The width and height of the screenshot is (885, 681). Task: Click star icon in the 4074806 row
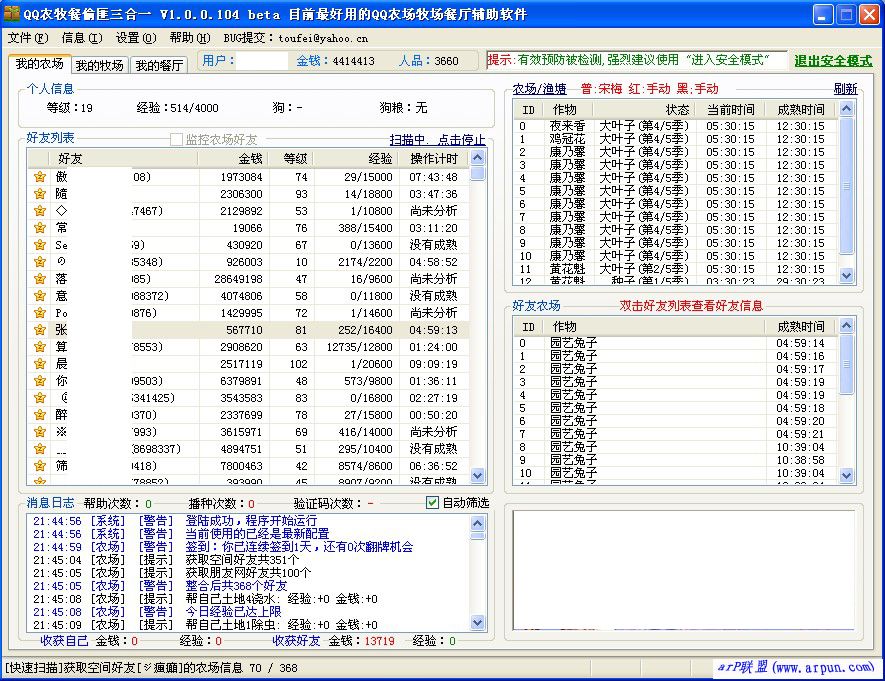[40, 296]
